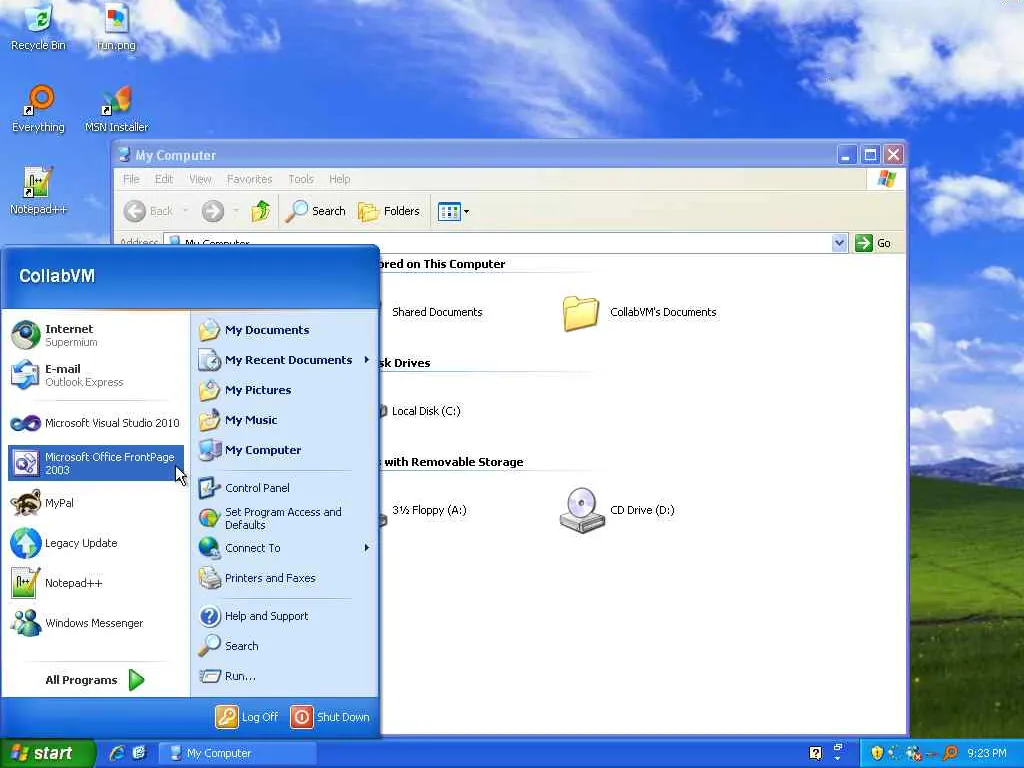Open Help menu in My Computer
1024x768 pixels.
(x=339, y=179)
